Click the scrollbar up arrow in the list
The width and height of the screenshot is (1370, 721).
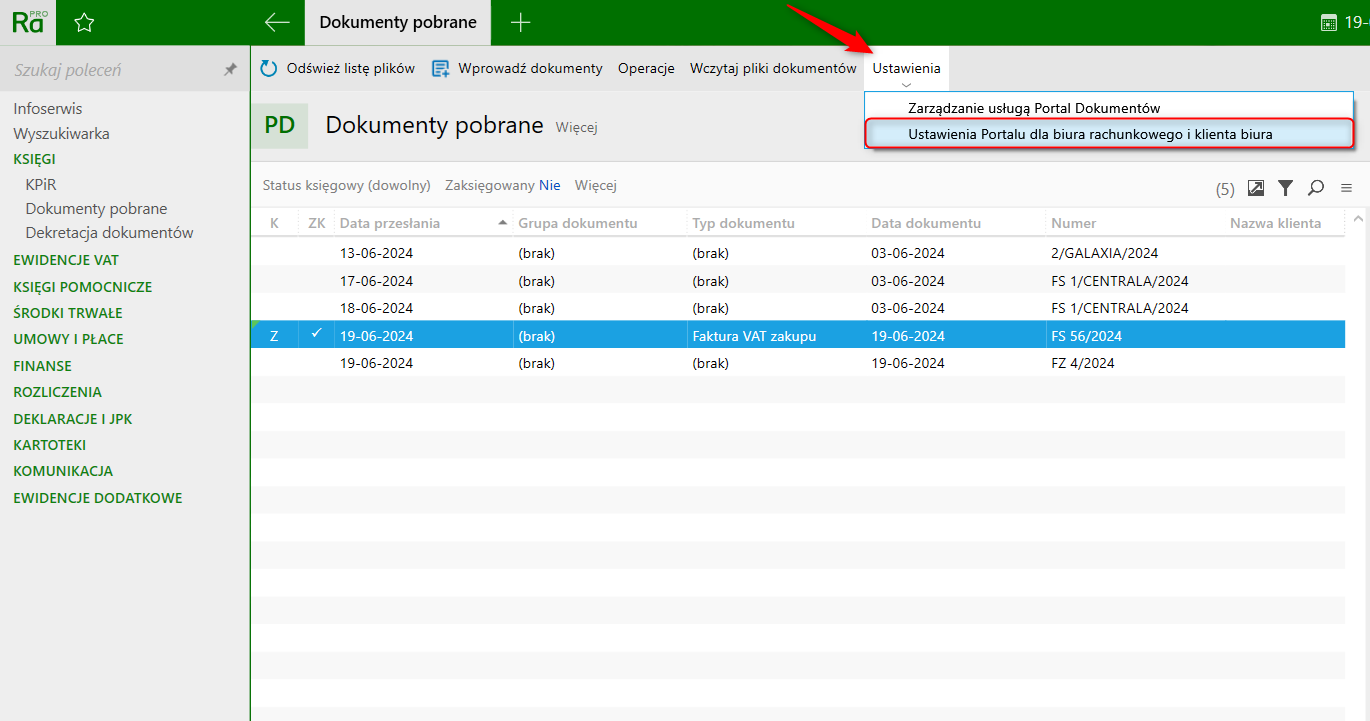click(1357, 218)
